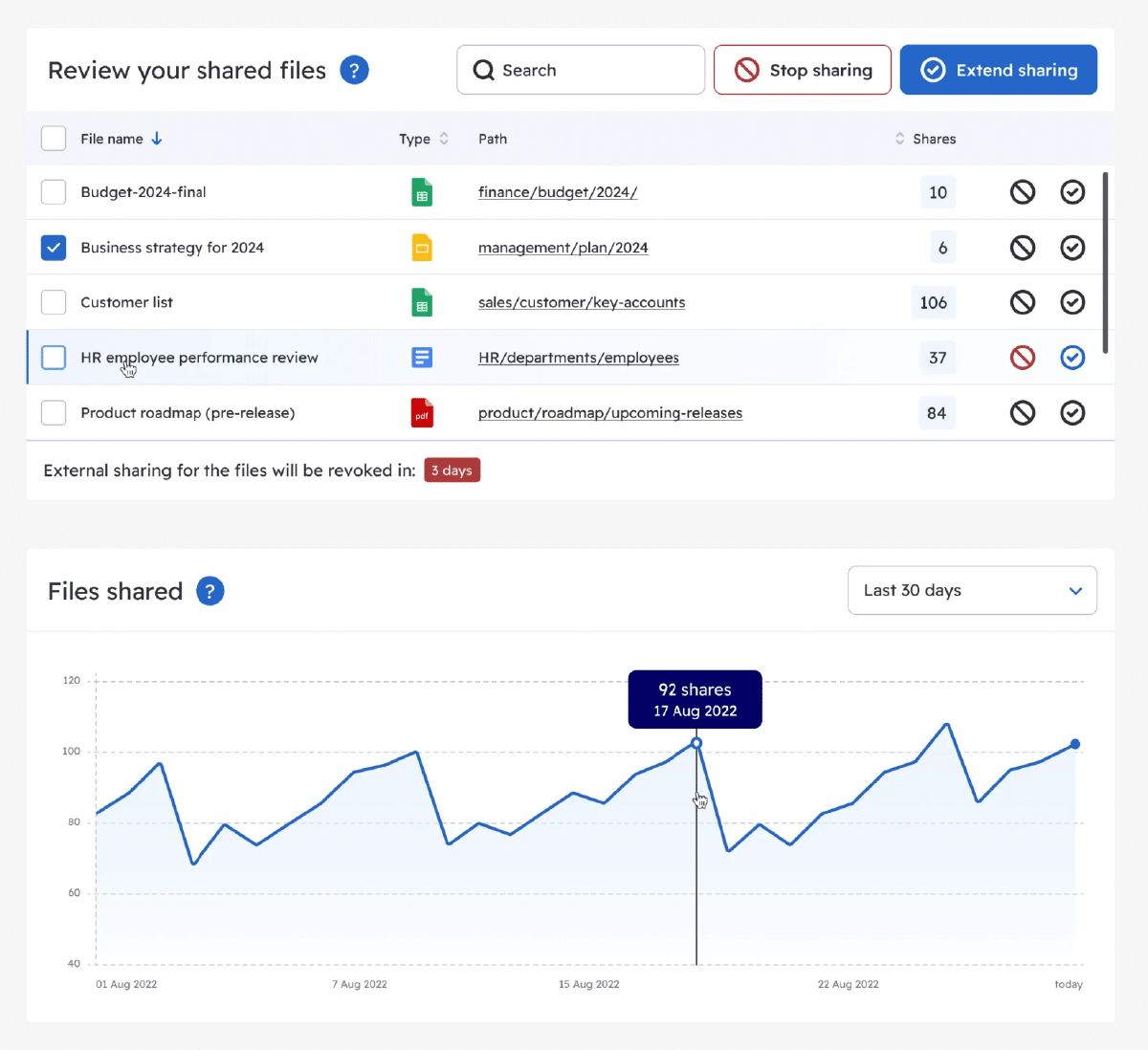Select the 92 shares marker on the chart

695,743
